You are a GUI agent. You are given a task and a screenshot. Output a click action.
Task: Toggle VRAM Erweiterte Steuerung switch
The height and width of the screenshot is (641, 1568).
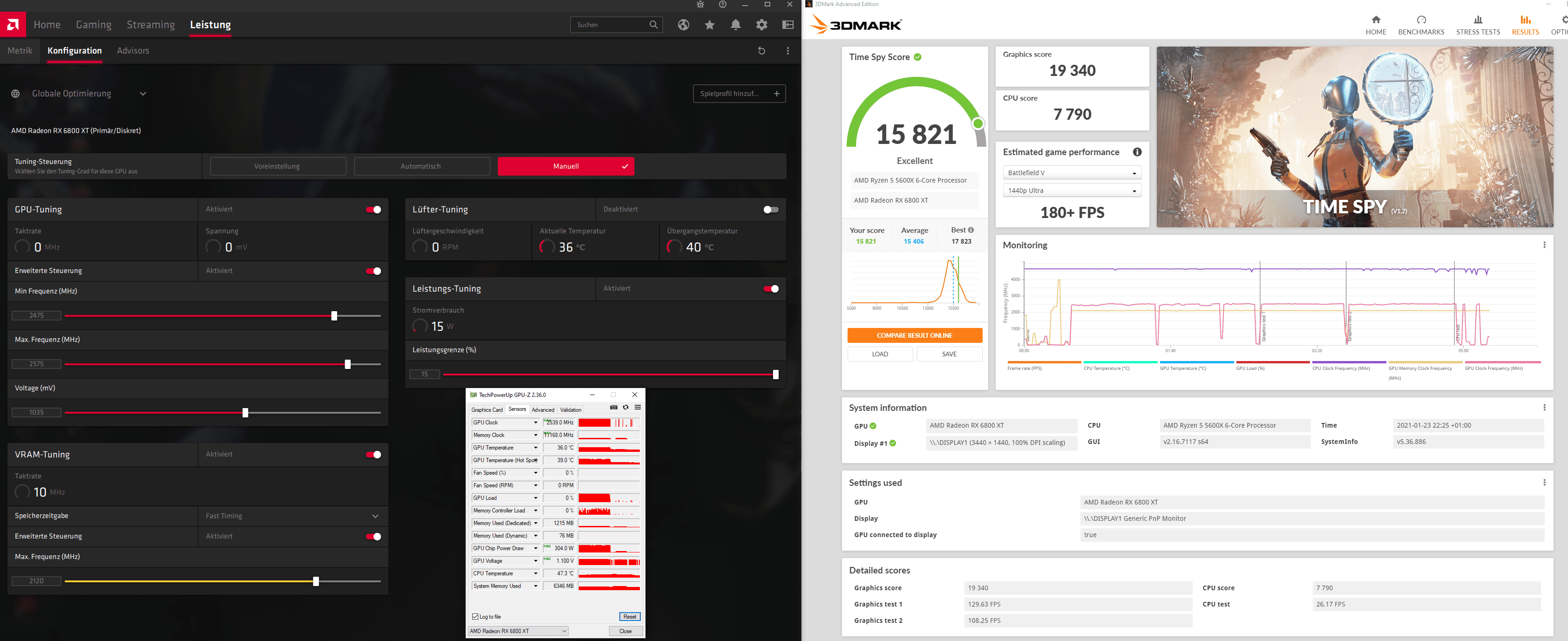tap(374, 536)
